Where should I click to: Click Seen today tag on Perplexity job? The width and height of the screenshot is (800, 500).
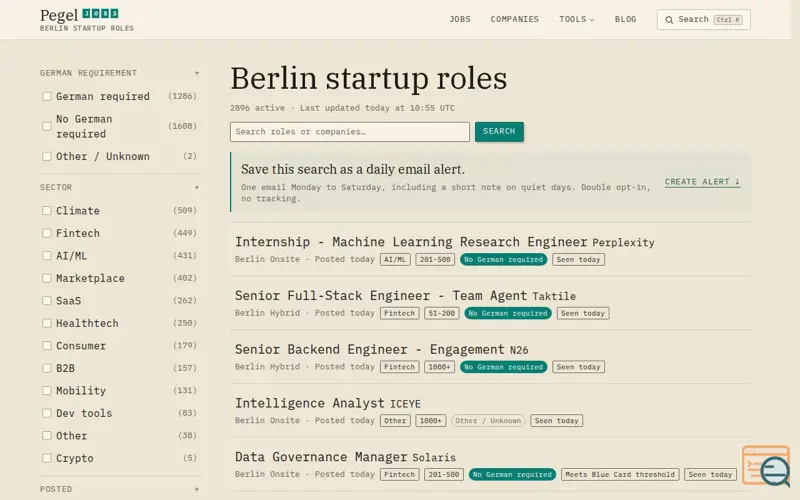point(578,259)
